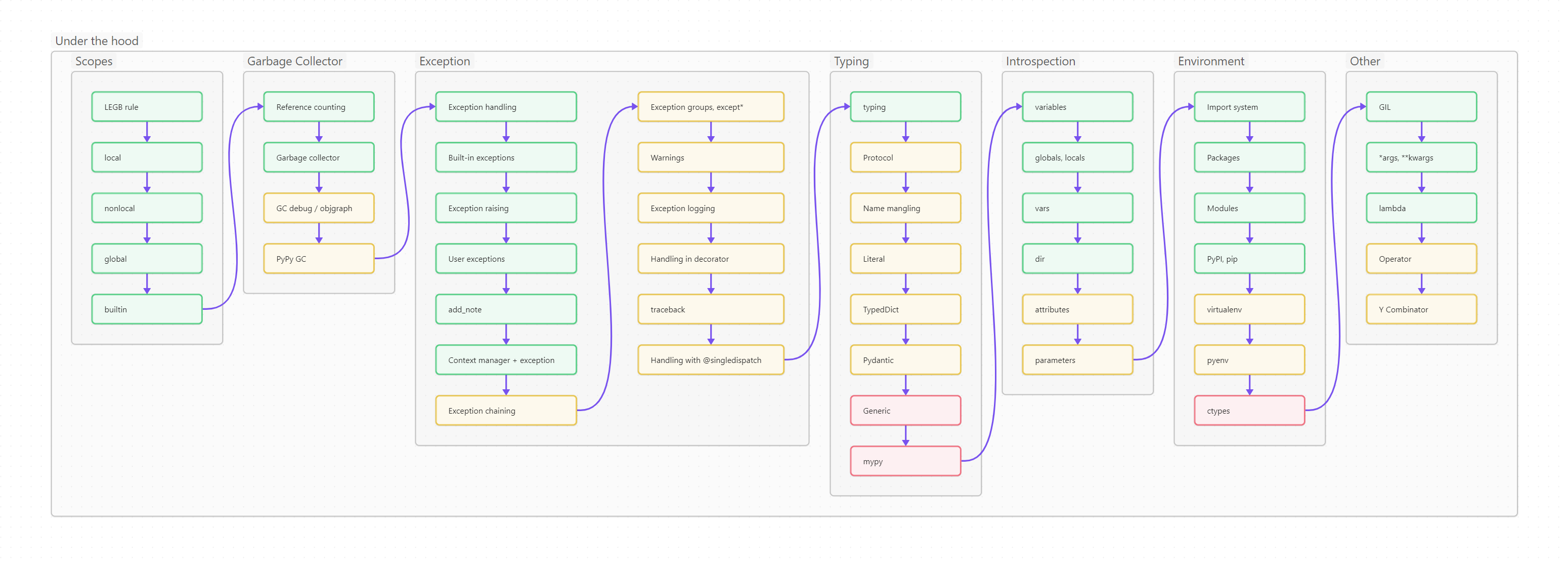This screenshot has height=567, width=1568.
Task: Click the GIL node
Action: [x=1421, y=107]
